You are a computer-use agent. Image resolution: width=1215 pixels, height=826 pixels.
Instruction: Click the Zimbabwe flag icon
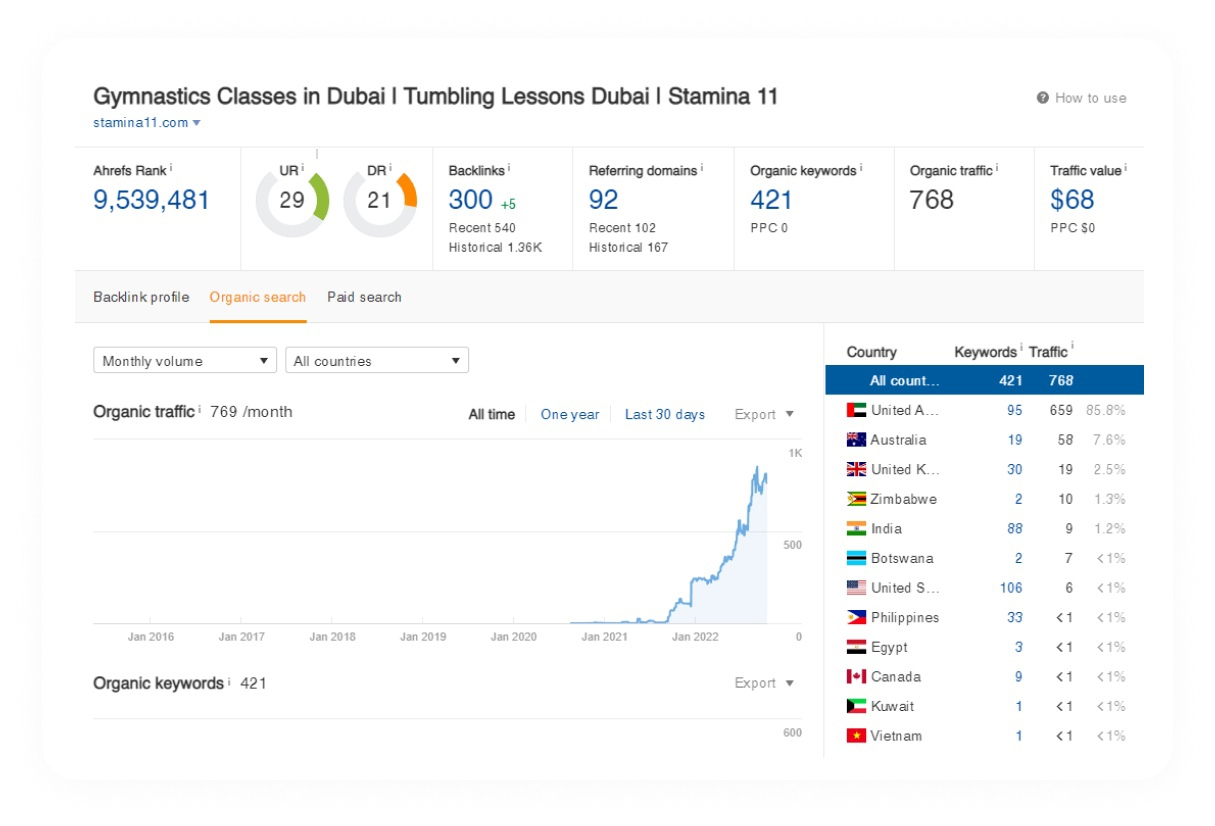(856, 499)
